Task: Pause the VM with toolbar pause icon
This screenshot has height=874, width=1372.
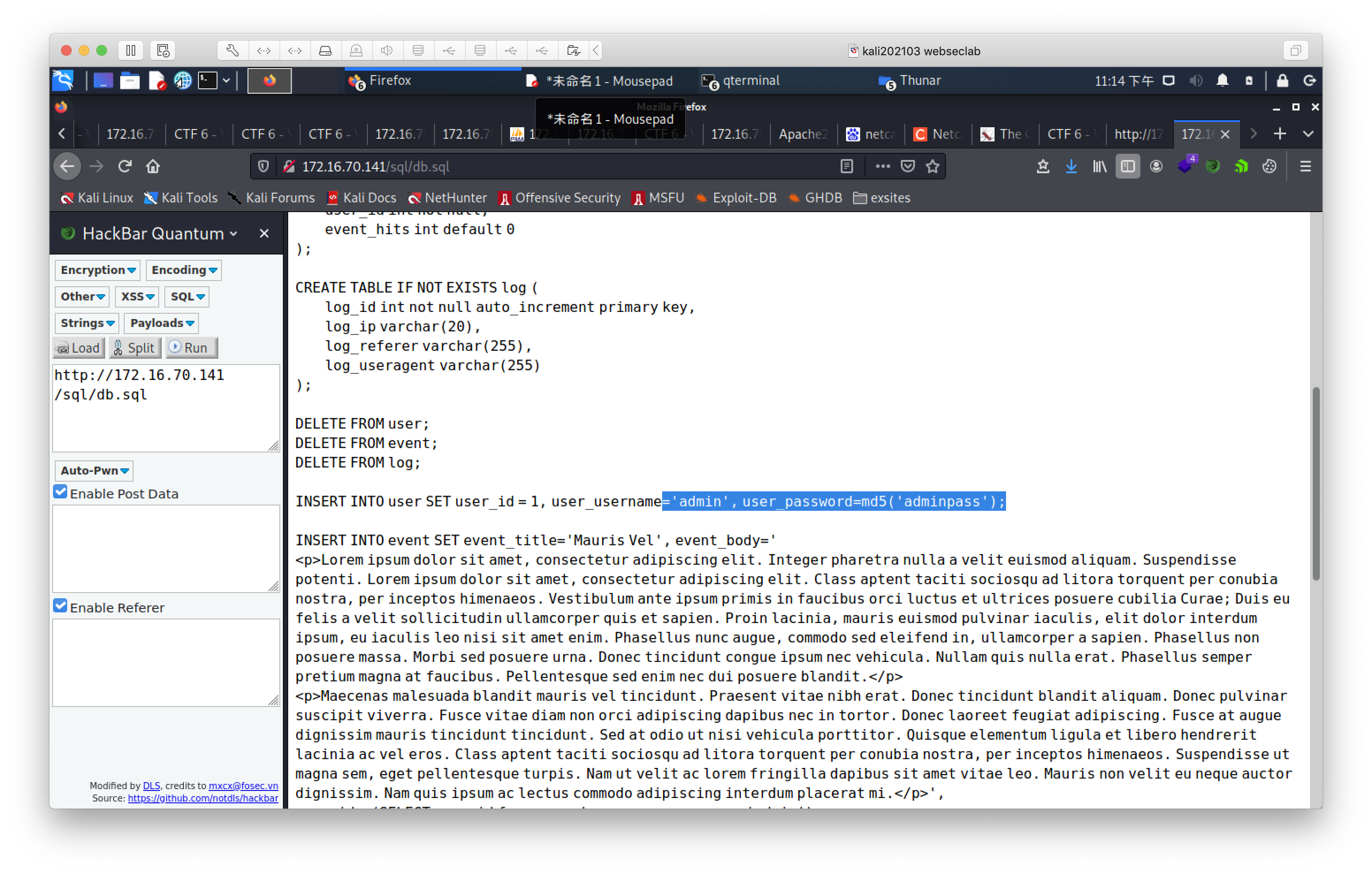Action: pyautogui.click(x=130, y=51)
